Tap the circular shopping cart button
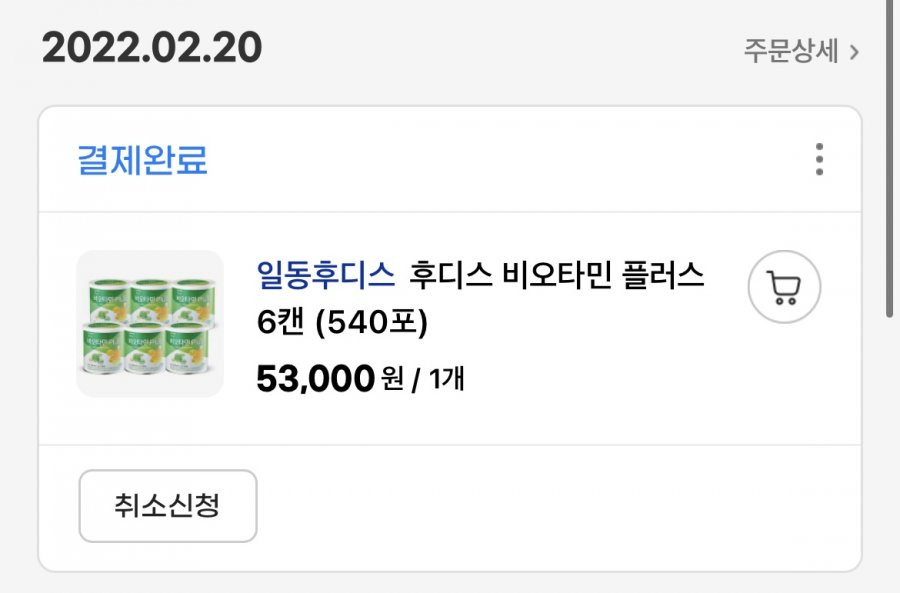 pyautogui.click(x=784, y=286)
